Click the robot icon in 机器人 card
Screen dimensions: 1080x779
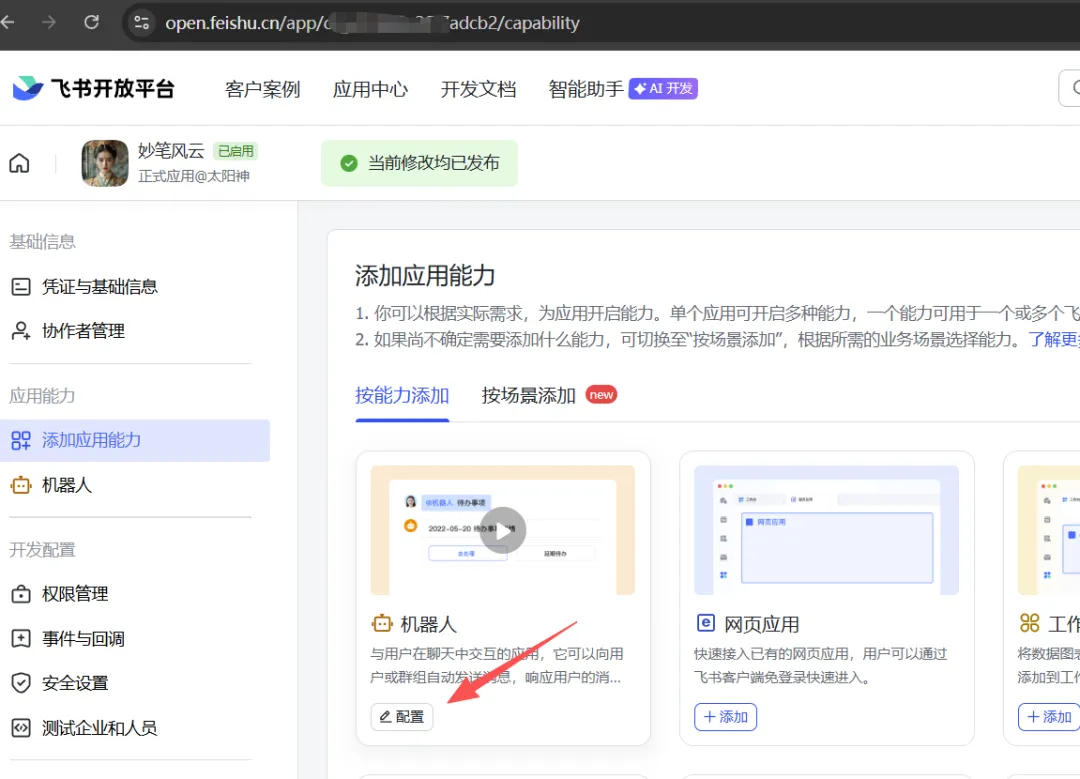[x=382, y=624]
